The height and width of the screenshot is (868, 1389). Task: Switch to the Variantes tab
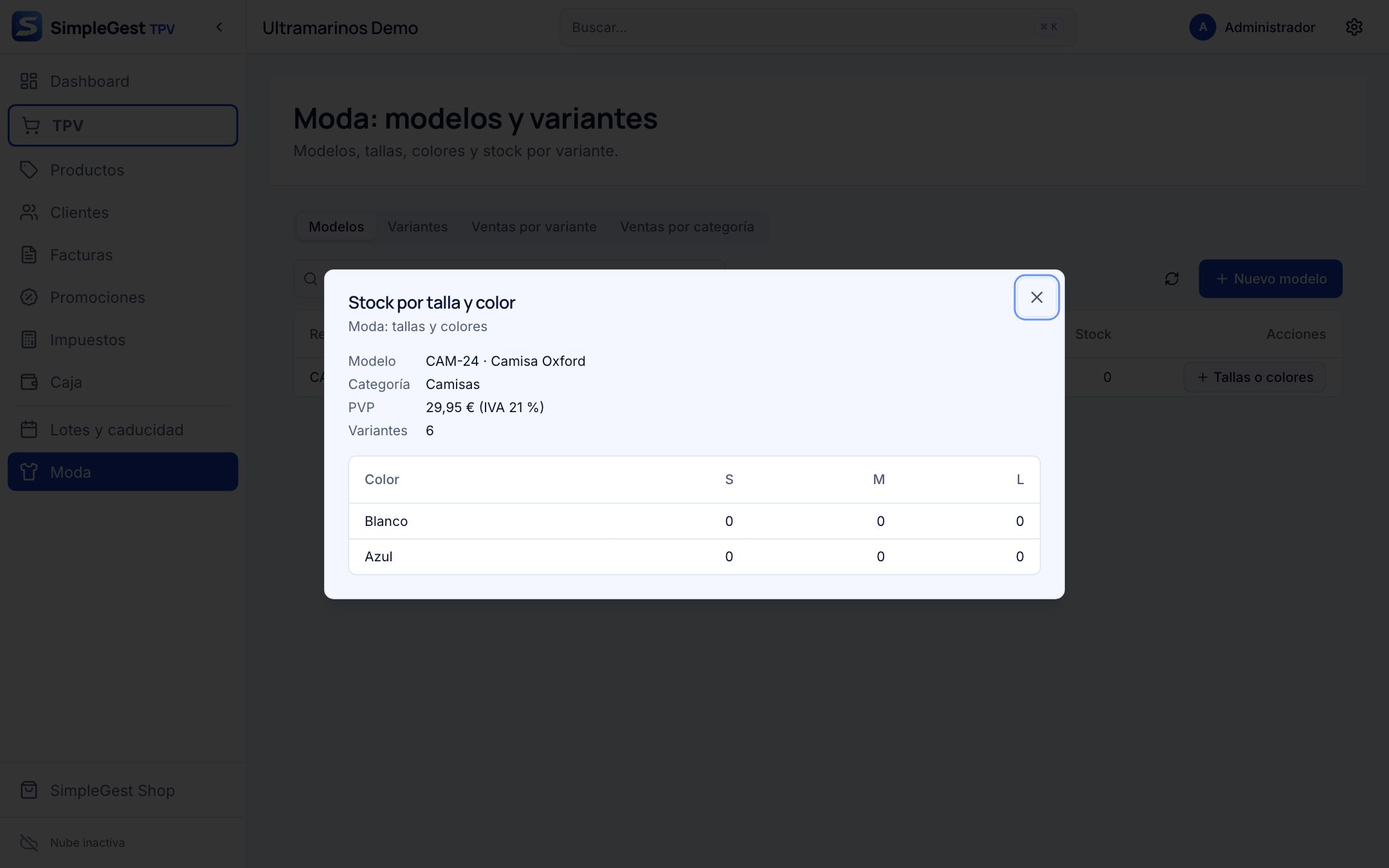[x=417, y=226]
